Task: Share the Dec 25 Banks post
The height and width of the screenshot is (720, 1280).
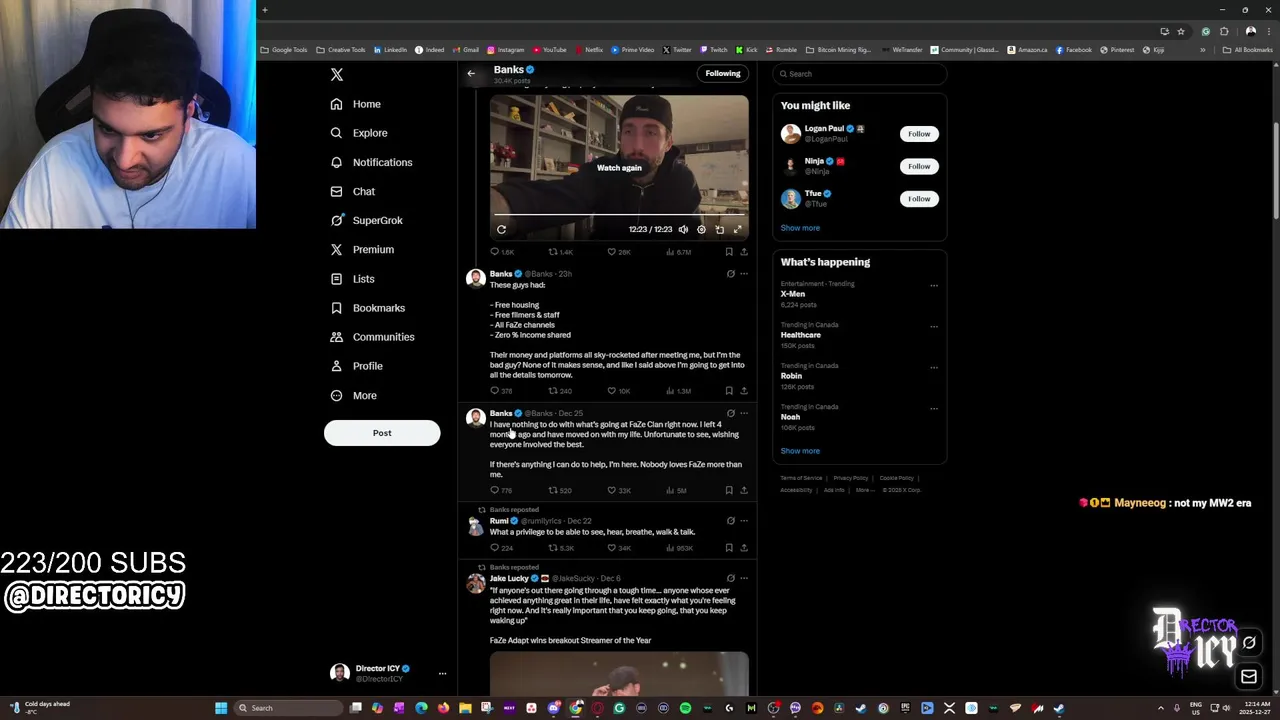Action: pyautogui.click(x=744, y=491)
